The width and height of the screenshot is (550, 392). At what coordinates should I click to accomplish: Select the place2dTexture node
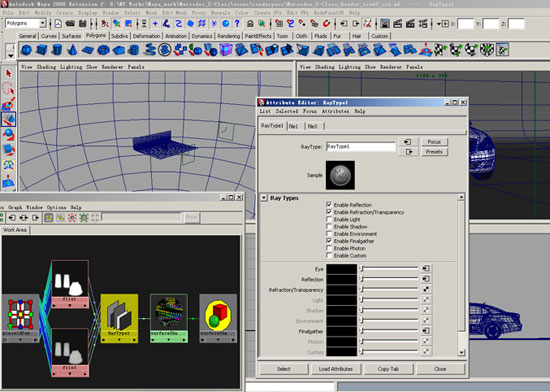pyautogui.click(x=20, y=318)
